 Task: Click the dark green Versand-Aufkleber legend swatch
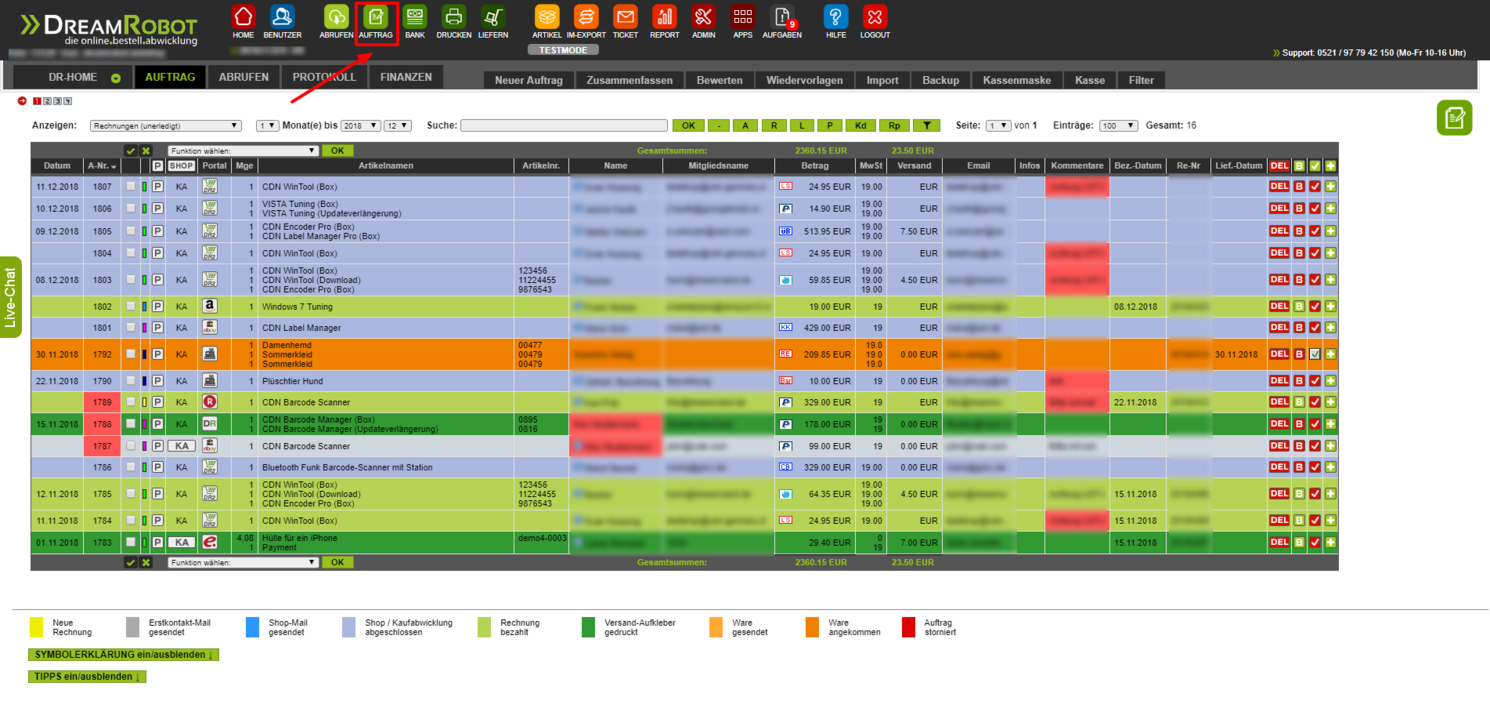(588, 627)
